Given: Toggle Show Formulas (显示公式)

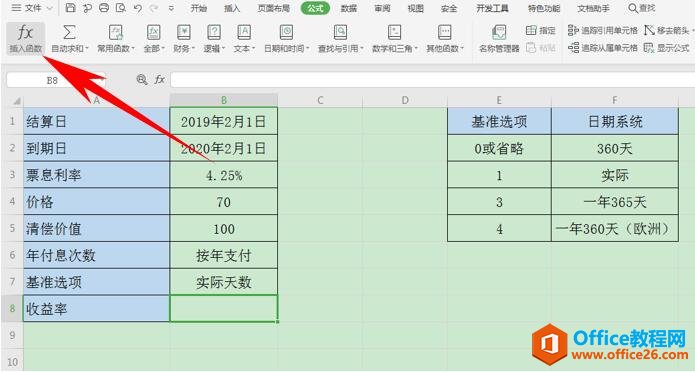Looking at the screenshot, I should pyautogui.click(x=666, y=47).
